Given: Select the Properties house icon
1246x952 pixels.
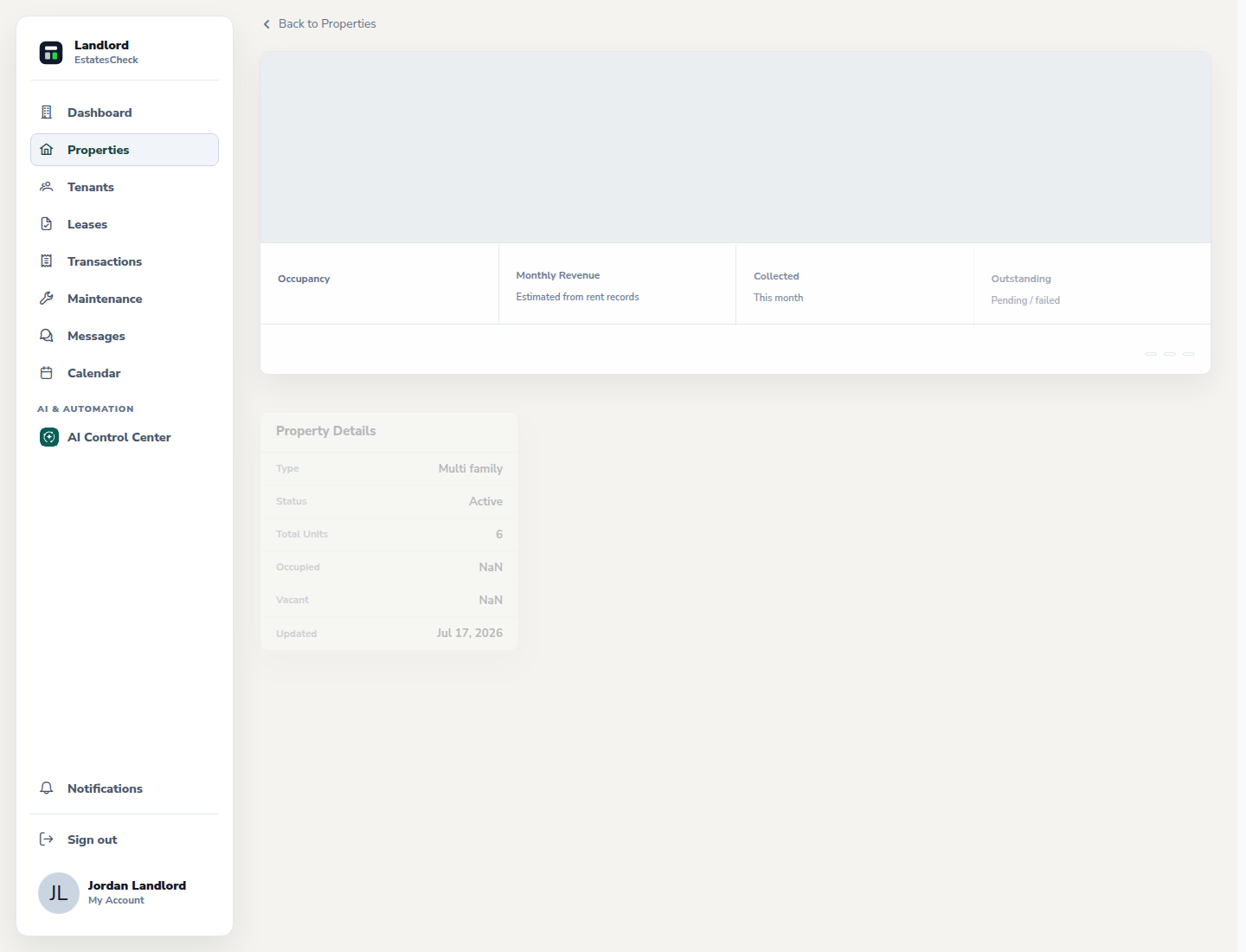Looking at the screenshot, I should click(47, 150).
